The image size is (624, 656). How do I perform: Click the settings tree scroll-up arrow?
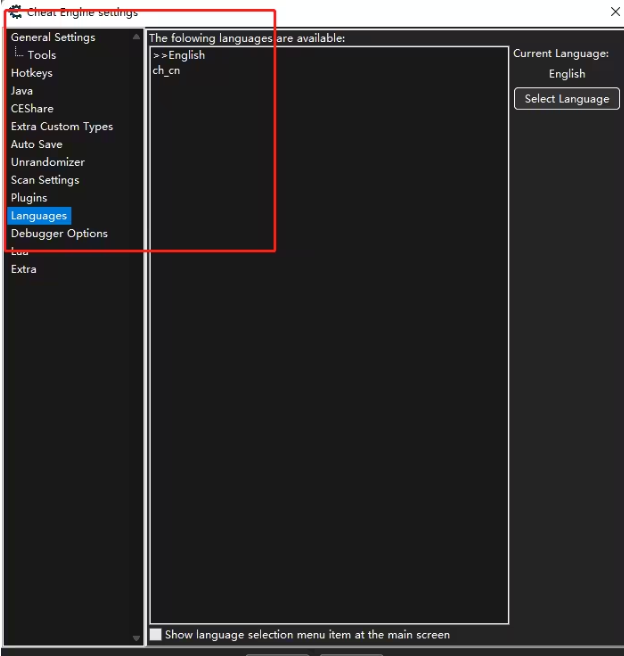(136, 37)
